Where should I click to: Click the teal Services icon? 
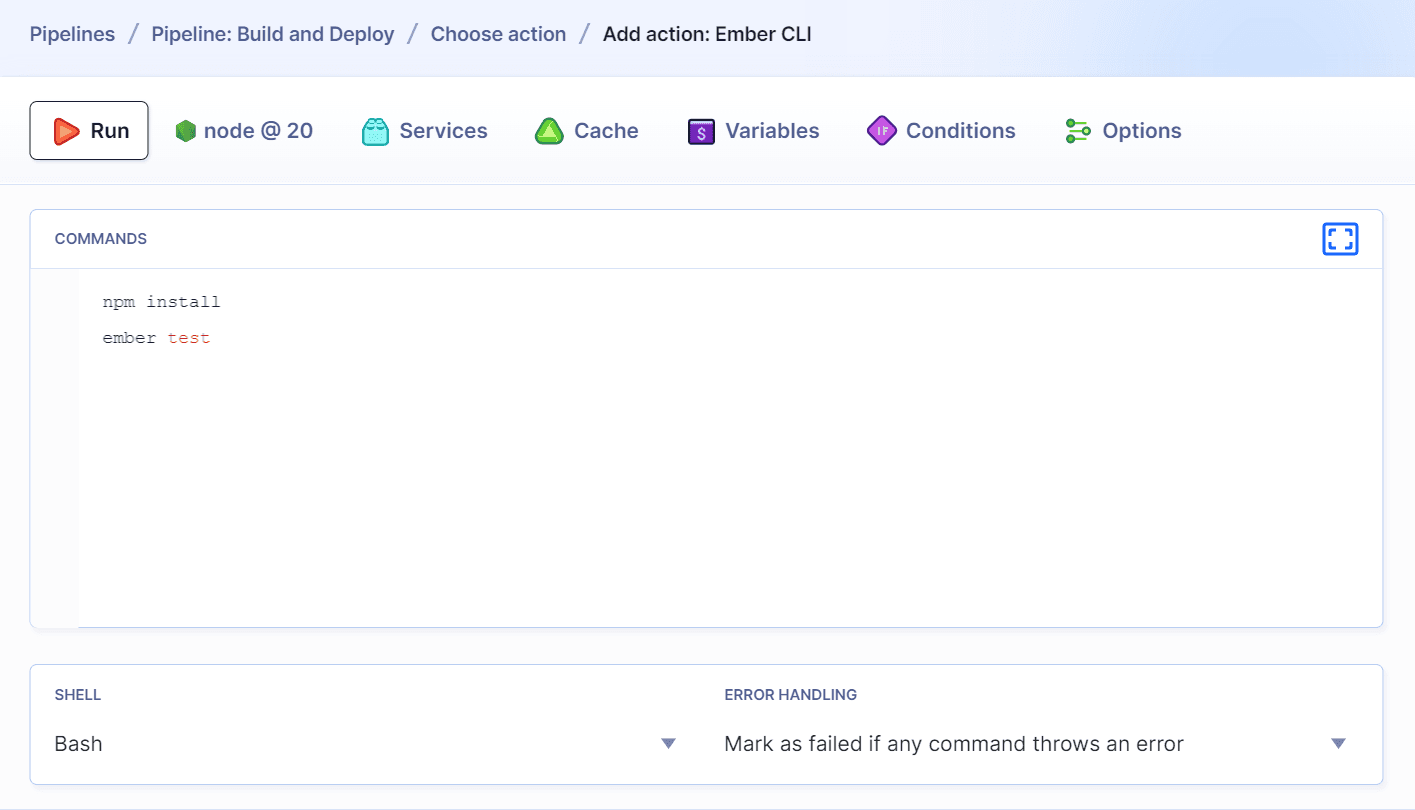pyautogui.click(x=374, y=131)
